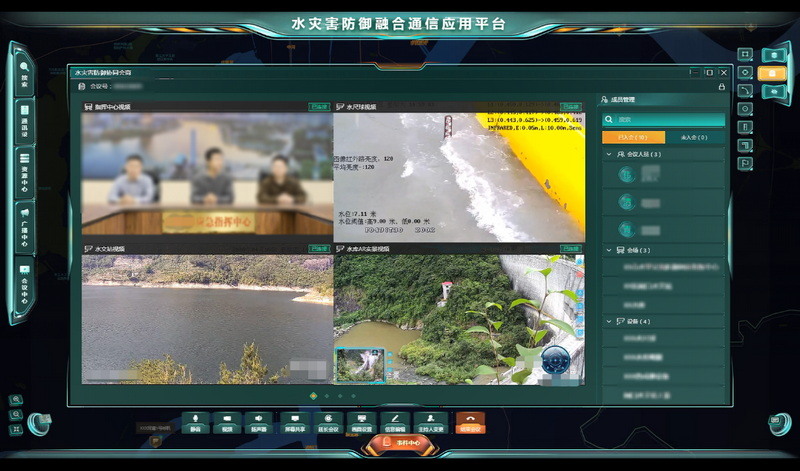
Task: Collapse the 设备 (4) group
Action: click(609, 321)
